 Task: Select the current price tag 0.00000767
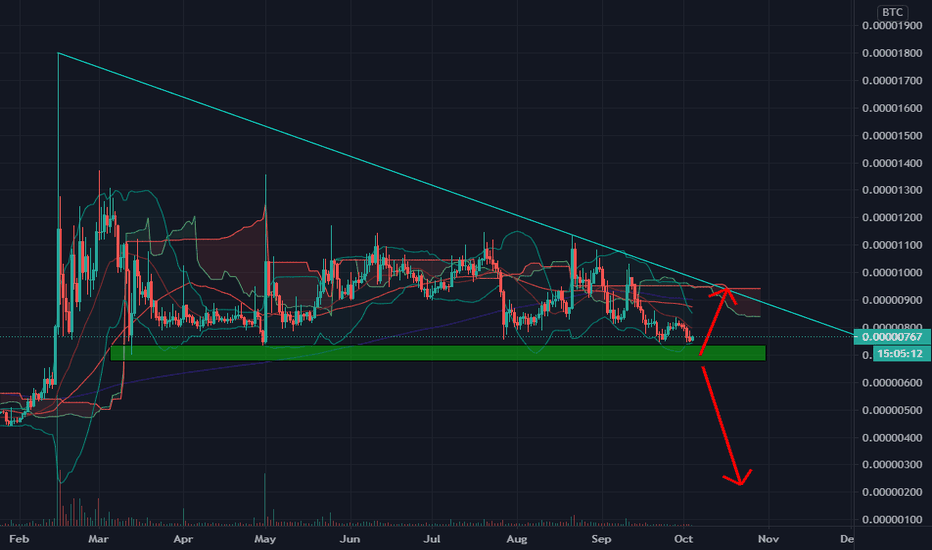(892, 337)
